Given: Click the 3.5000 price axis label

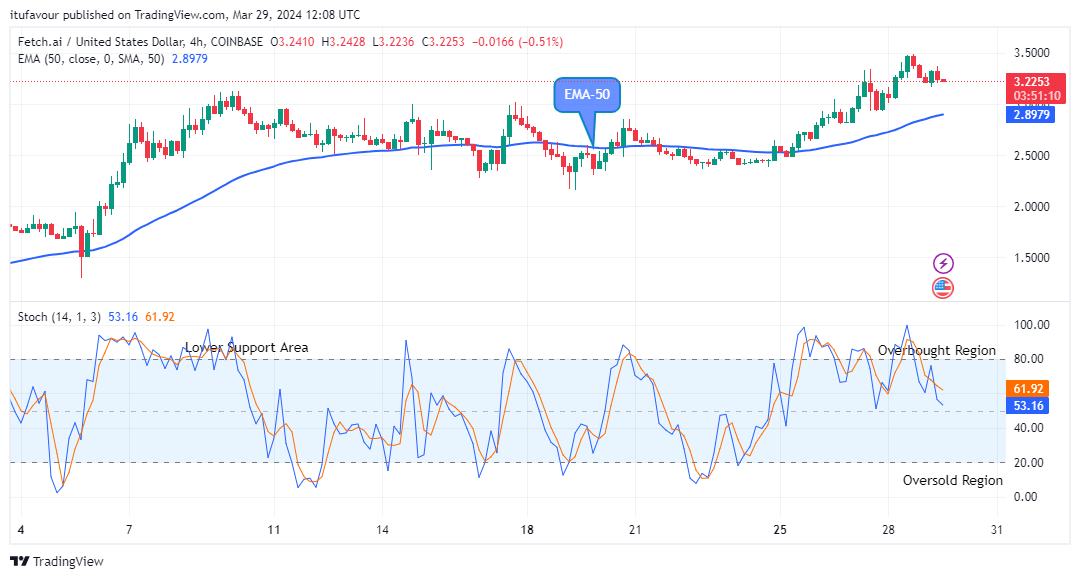Looking at the screenshot, I should click(x=1031, y=53).
